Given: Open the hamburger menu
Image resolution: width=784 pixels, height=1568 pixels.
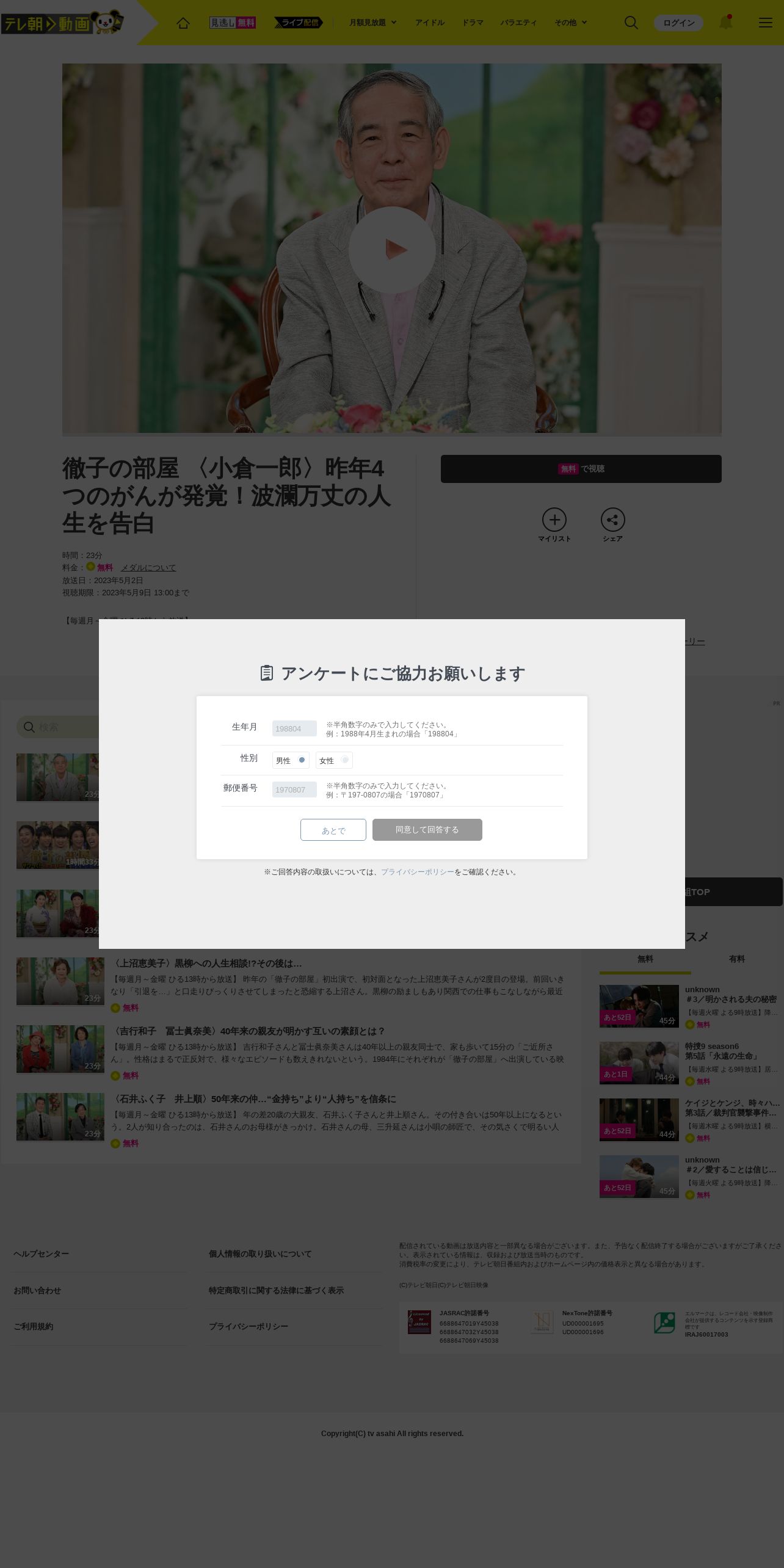Looking at the screenshot, I should (x=766, y=23).
